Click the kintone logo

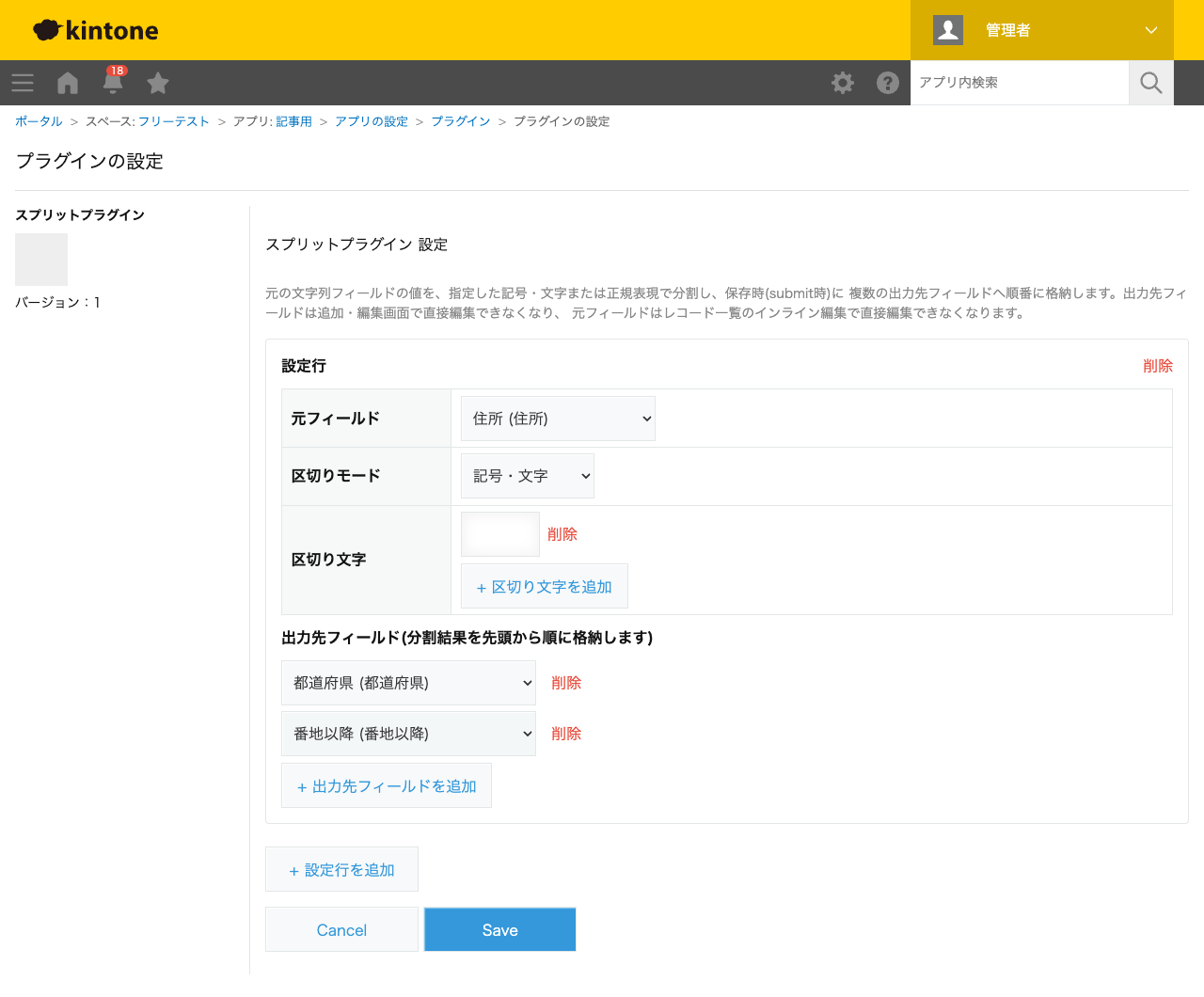pos(96,30)
